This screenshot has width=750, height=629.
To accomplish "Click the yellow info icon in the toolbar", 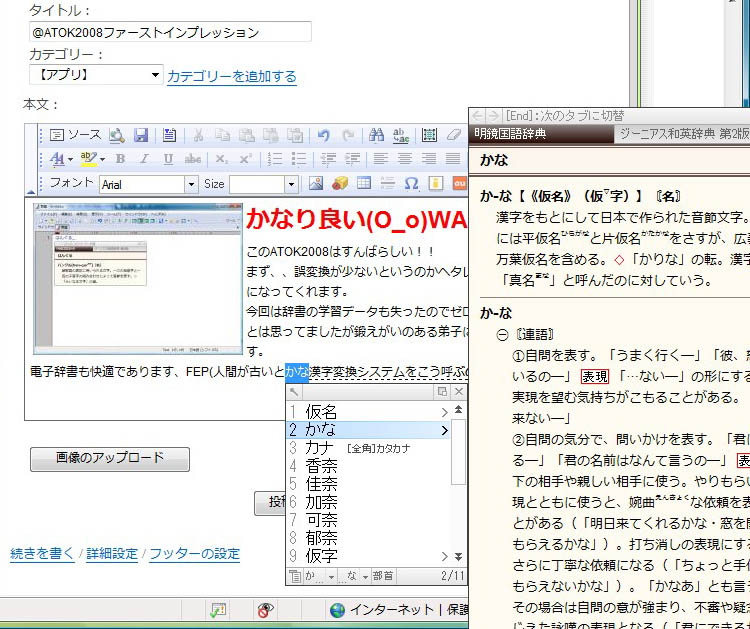I will click(436, 183).
